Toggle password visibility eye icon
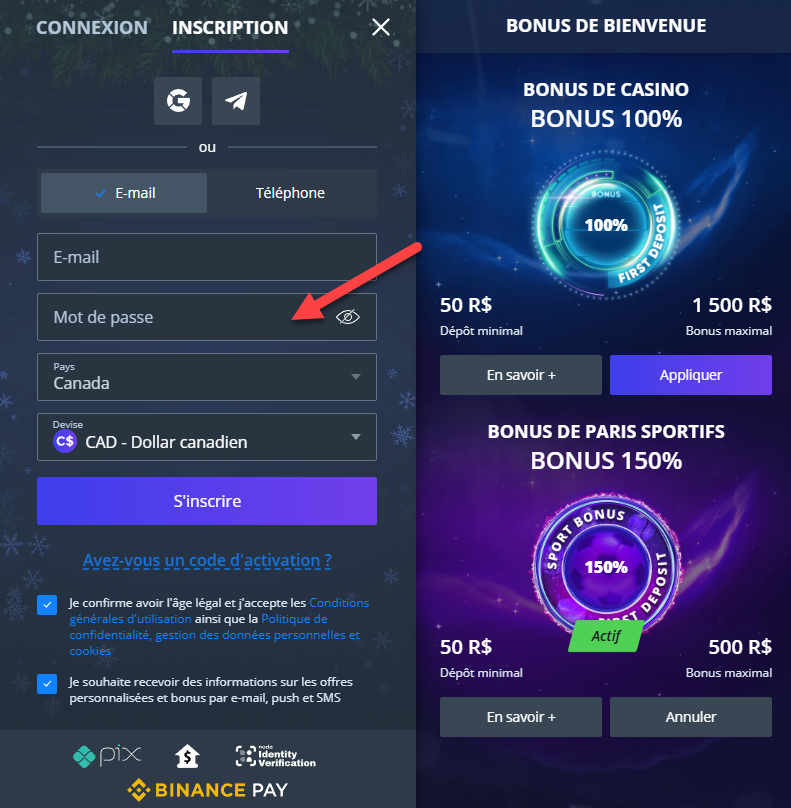Image resolution: width=791 pixels, height=808 pixels. click(x=348, y=317)
